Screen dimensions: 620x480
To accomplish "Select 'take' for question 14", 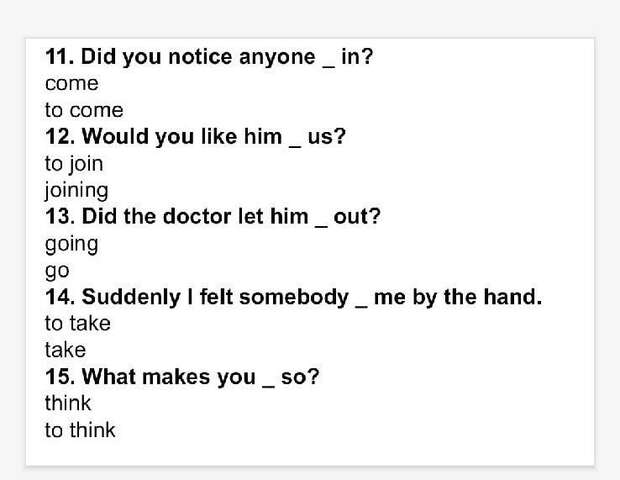I will click(65, 350).
